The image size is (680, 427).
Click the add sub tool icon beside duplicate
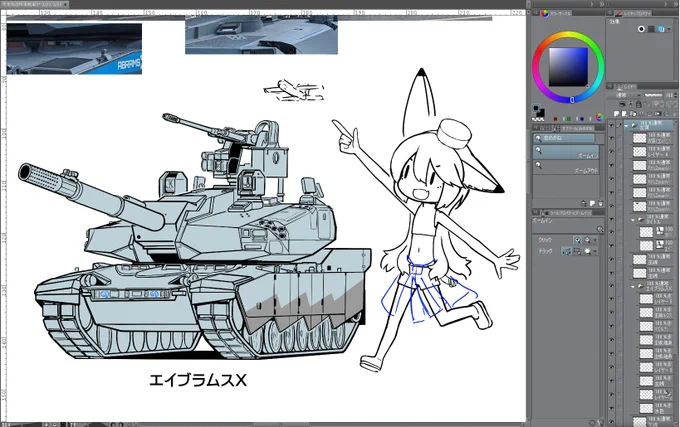pos(584,203)
